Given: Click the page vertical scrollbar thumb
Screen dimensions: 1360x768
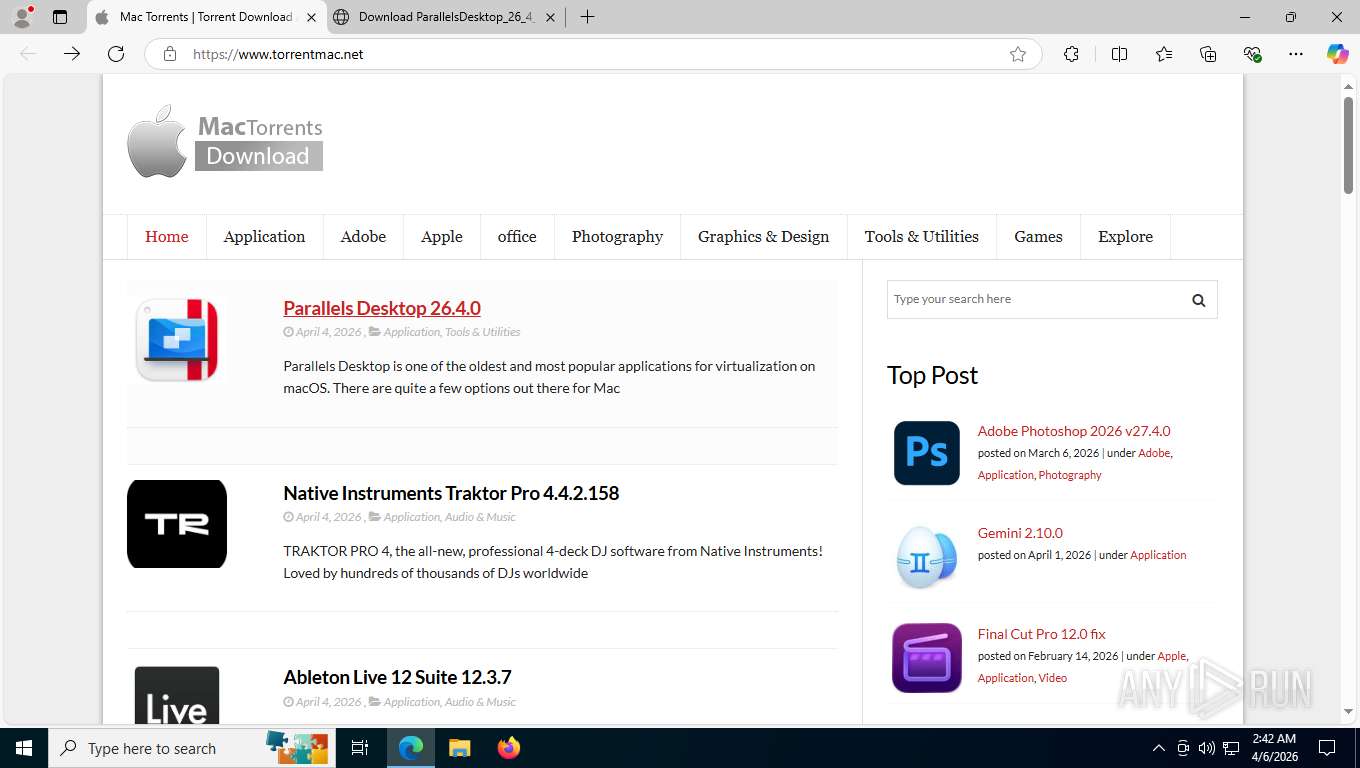Looking at the screenshot, I should point(1348,146).
